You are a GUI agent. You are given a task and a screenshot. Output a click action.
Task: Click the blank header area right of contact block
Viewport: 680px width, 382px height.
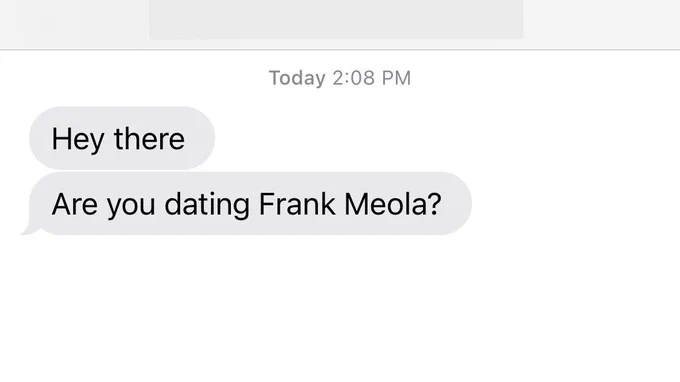[x=601, y=22]
